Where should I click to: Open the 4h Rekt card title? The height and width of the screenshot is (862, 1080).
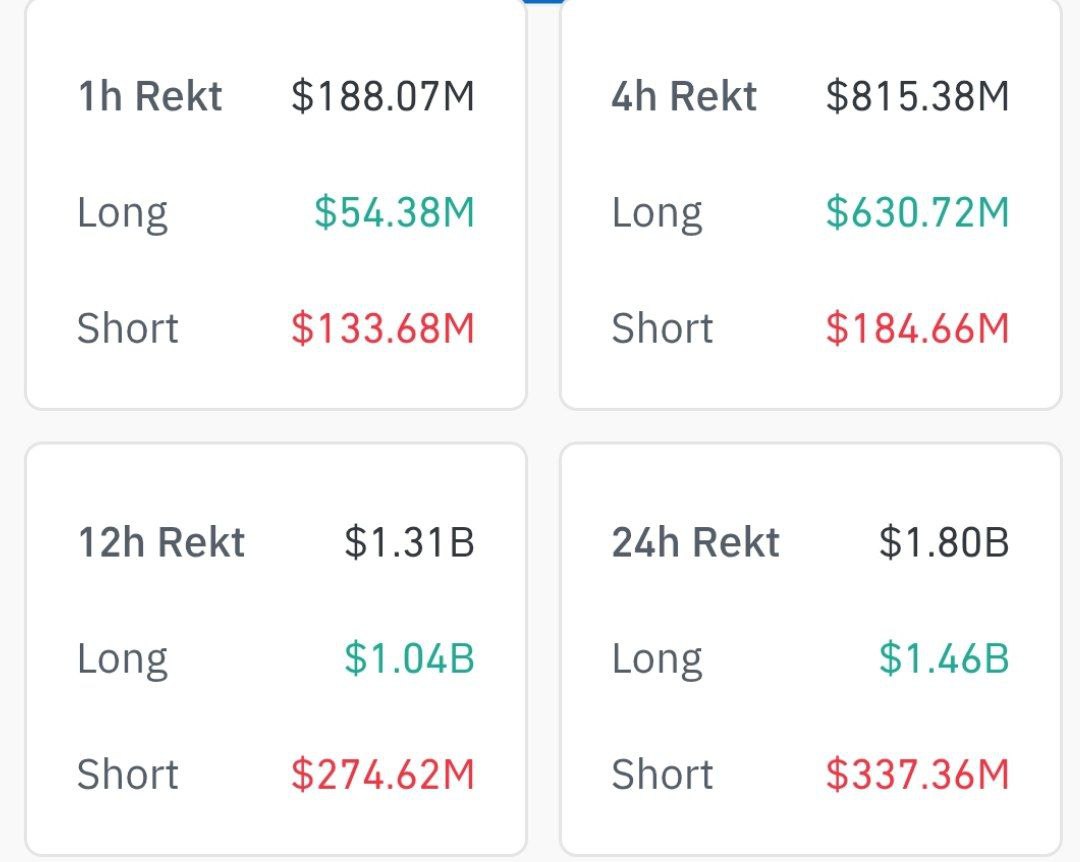coord(684,97)
